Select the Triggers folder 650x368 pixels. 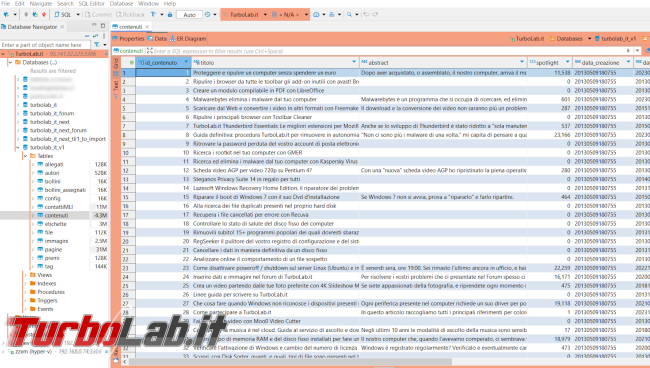point(47,300)
